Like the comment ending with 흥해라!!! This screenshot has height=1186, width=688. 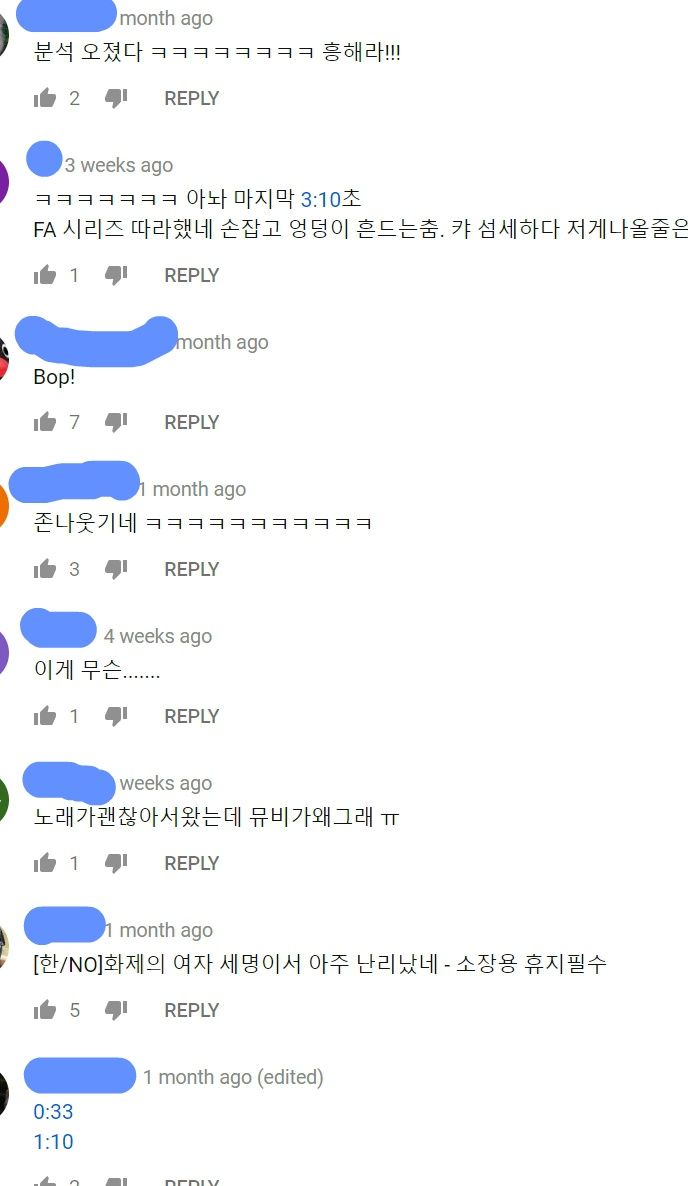[x=45, y=98]
